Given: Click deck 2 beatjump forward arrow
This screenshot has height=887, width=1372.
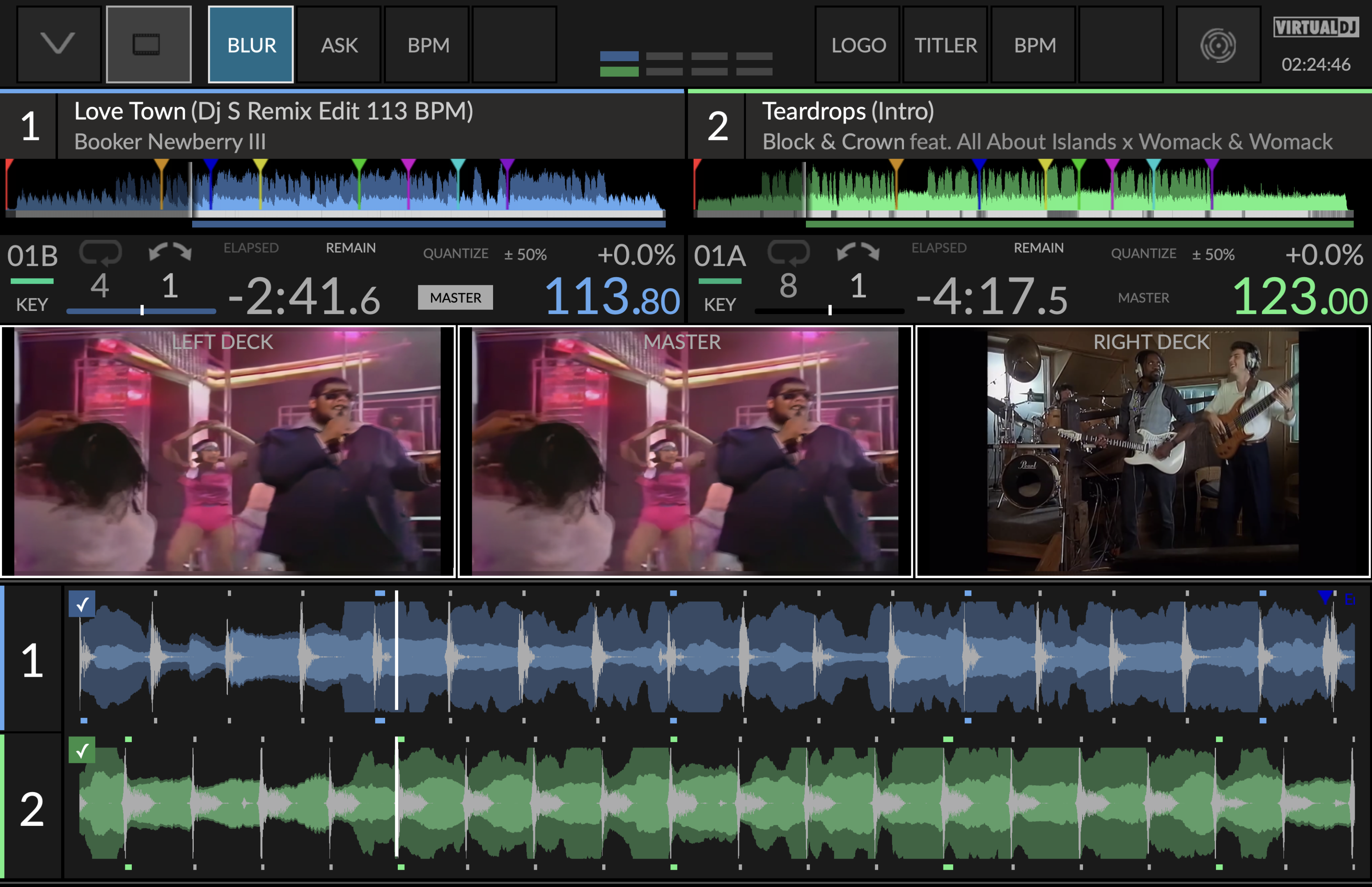Looking at the screenshot, I should [x=870, y=252].
